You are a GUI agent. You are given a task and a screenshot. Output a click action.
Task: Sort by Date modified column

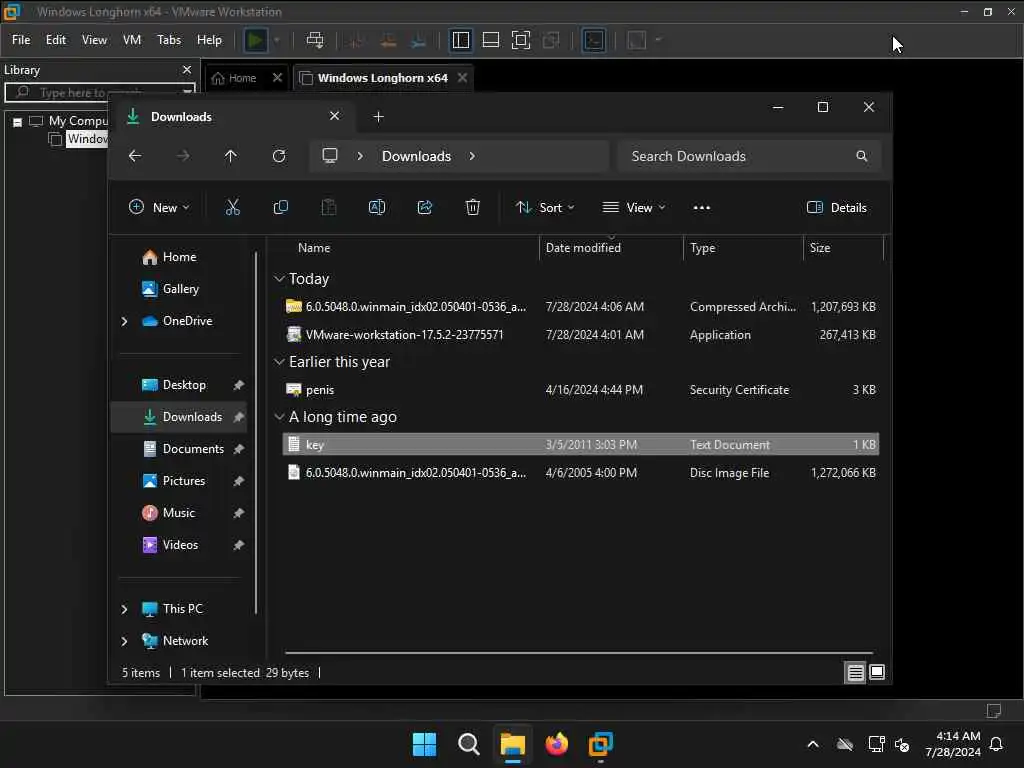click(x=583, y=248)
